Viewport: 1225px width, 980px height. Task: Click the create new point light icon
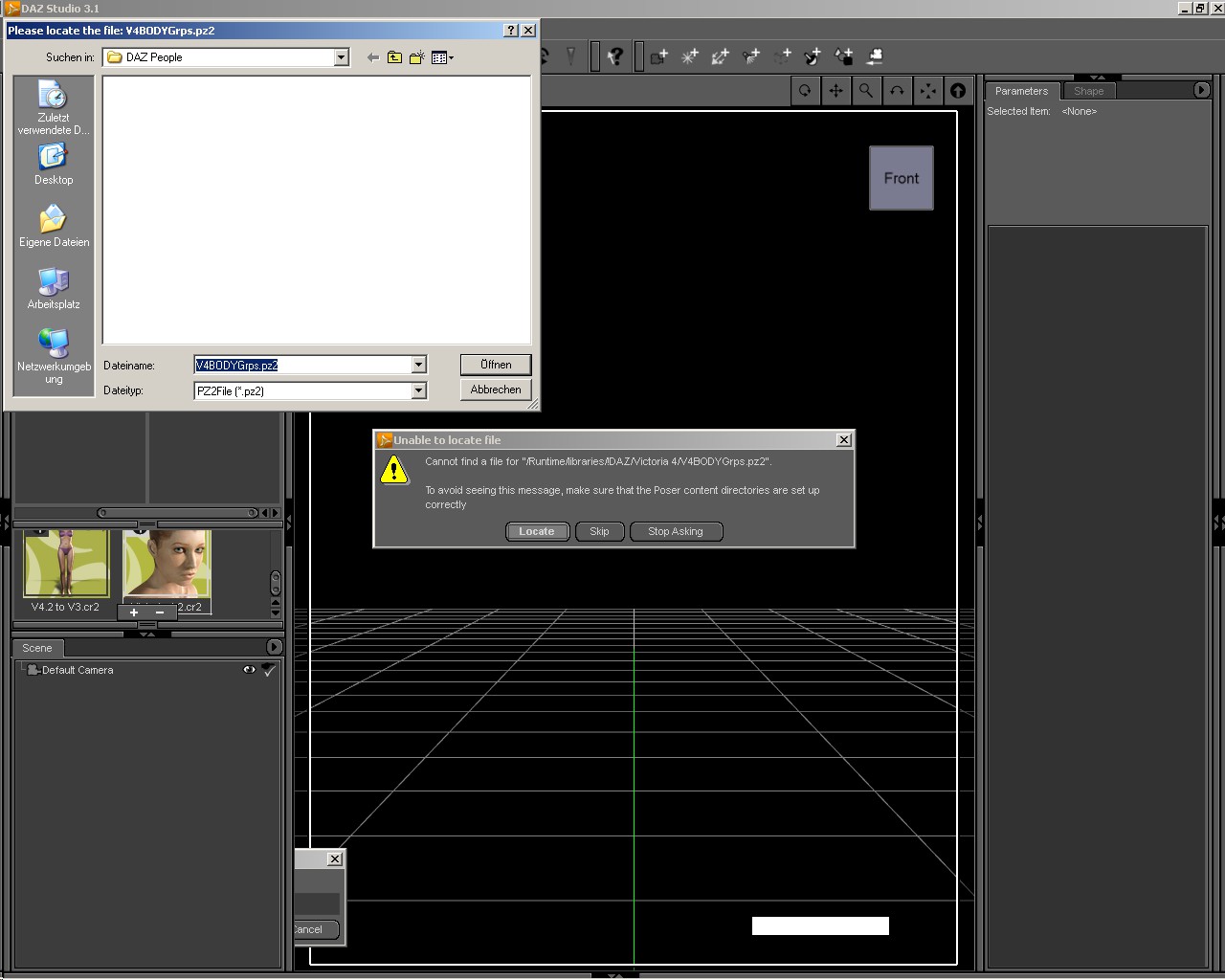click(689, 57)
